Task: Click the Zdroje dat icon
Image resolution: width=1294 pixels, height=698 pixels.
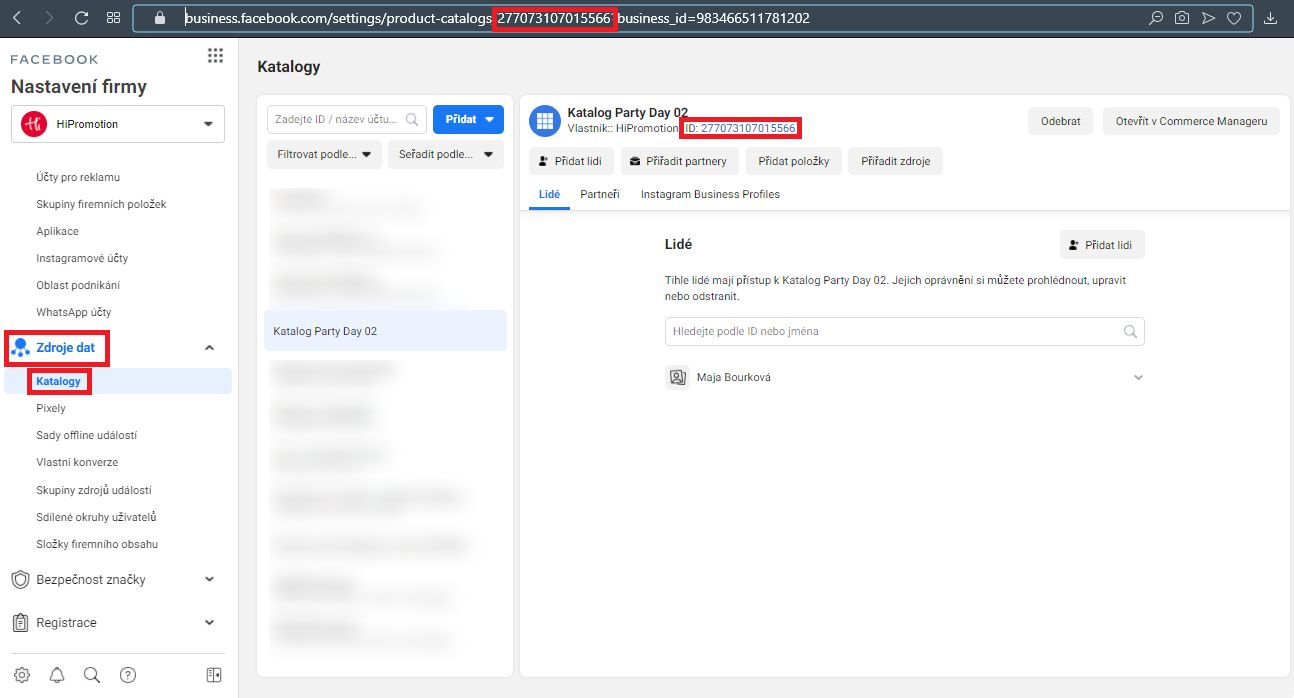Action: pos(19,348)
